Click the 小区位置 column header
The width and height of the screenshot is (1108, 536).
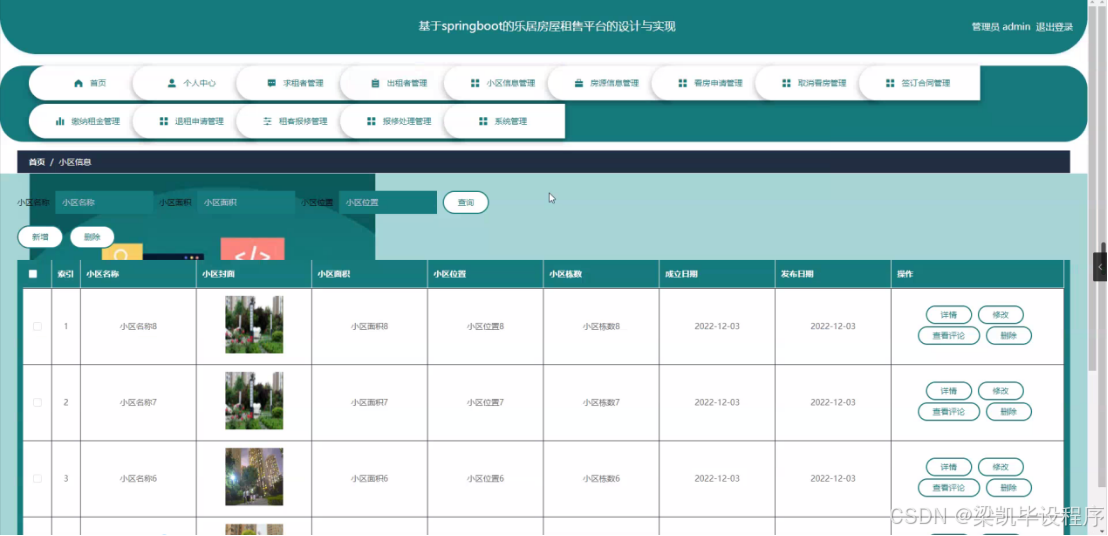485,274
